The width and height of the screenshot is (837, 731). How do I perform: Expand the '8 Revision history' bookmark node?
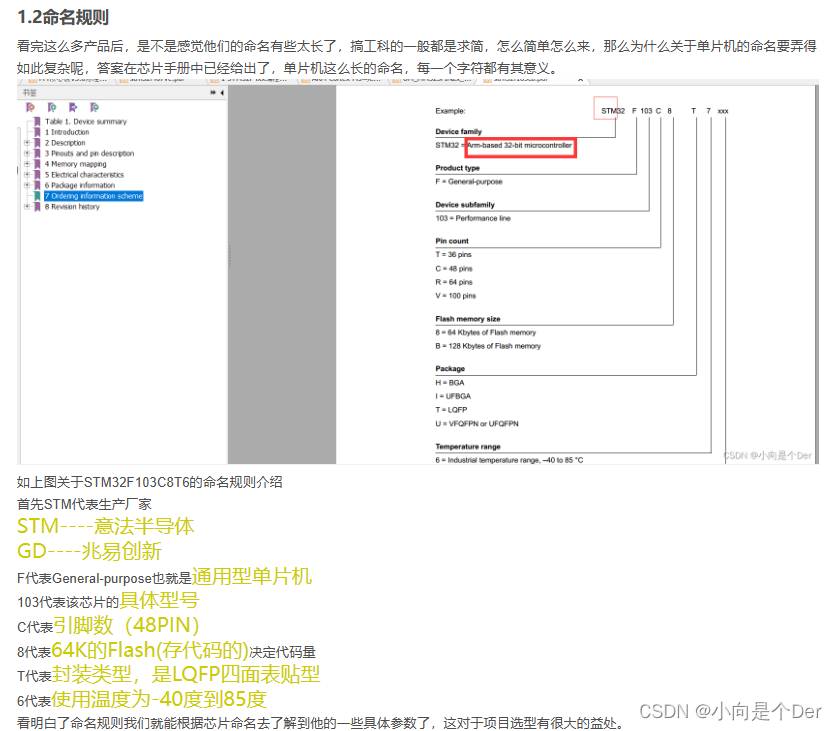(x=27, y=207)
